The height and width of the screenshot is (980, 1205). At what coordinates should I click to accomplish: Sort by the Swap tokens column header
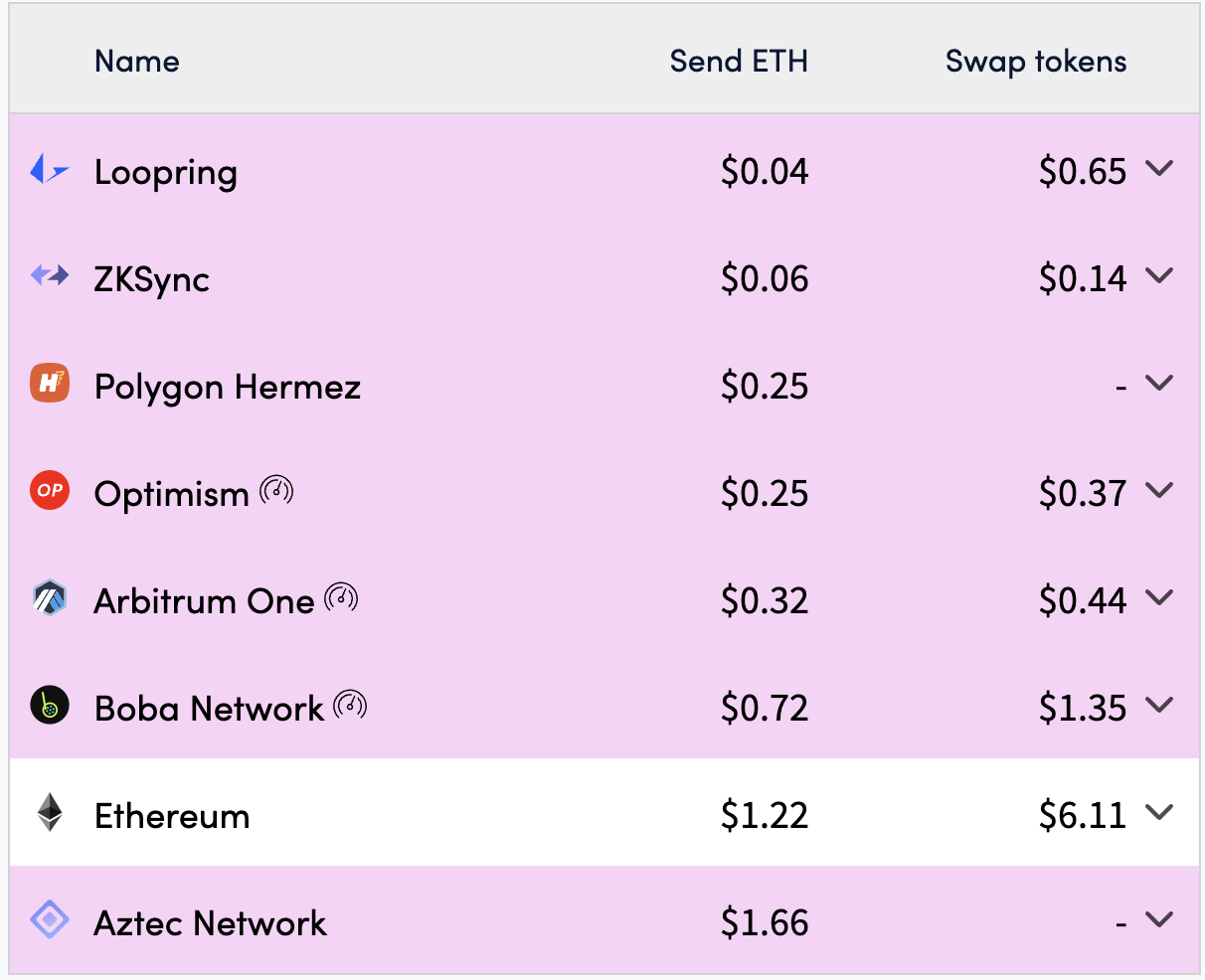click(x=1036, y=62)
